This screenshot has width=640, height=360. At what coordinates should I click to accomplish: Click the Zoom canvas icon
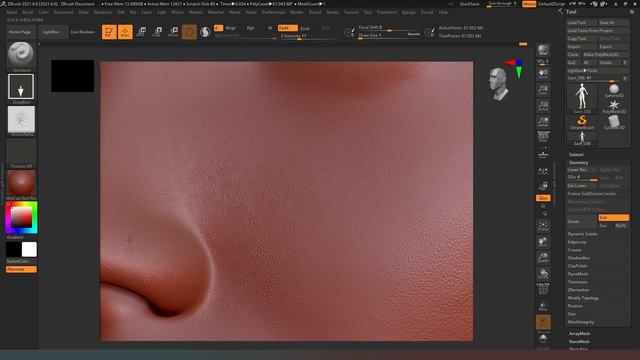tap(543, 90)
